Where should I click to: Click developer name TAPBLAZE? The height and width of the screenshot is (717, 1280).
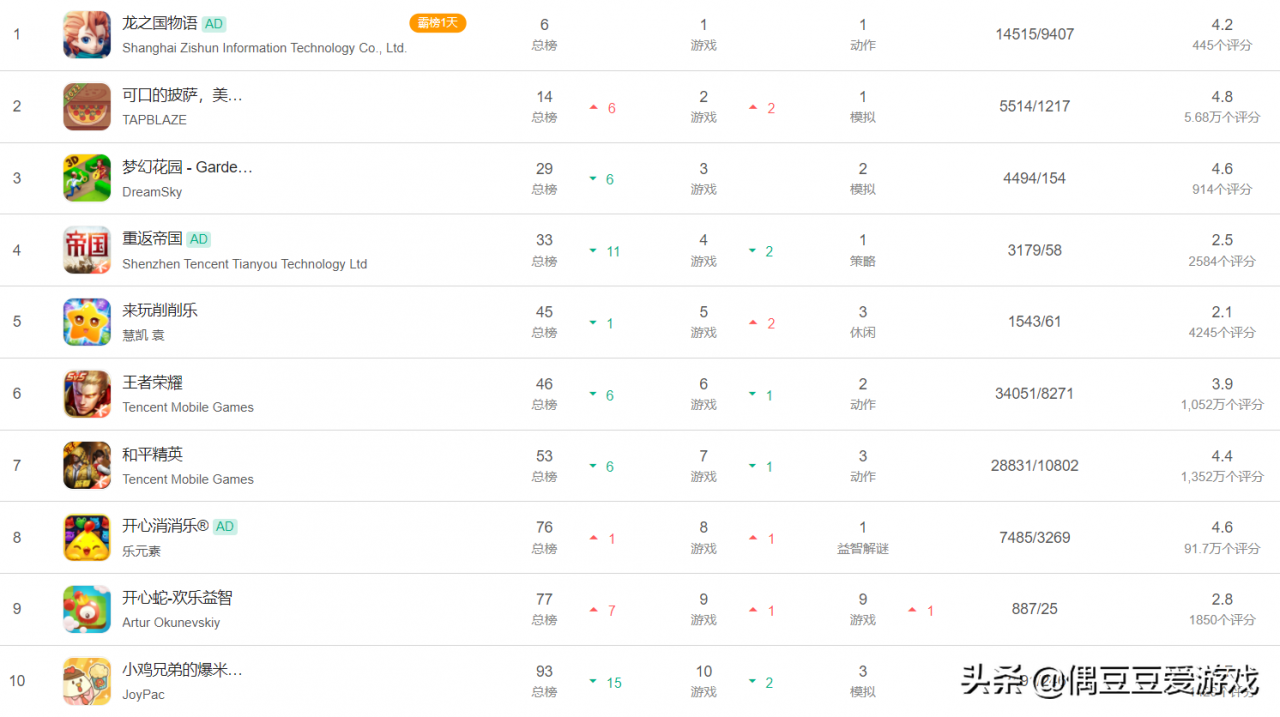(x=154, y=120)
